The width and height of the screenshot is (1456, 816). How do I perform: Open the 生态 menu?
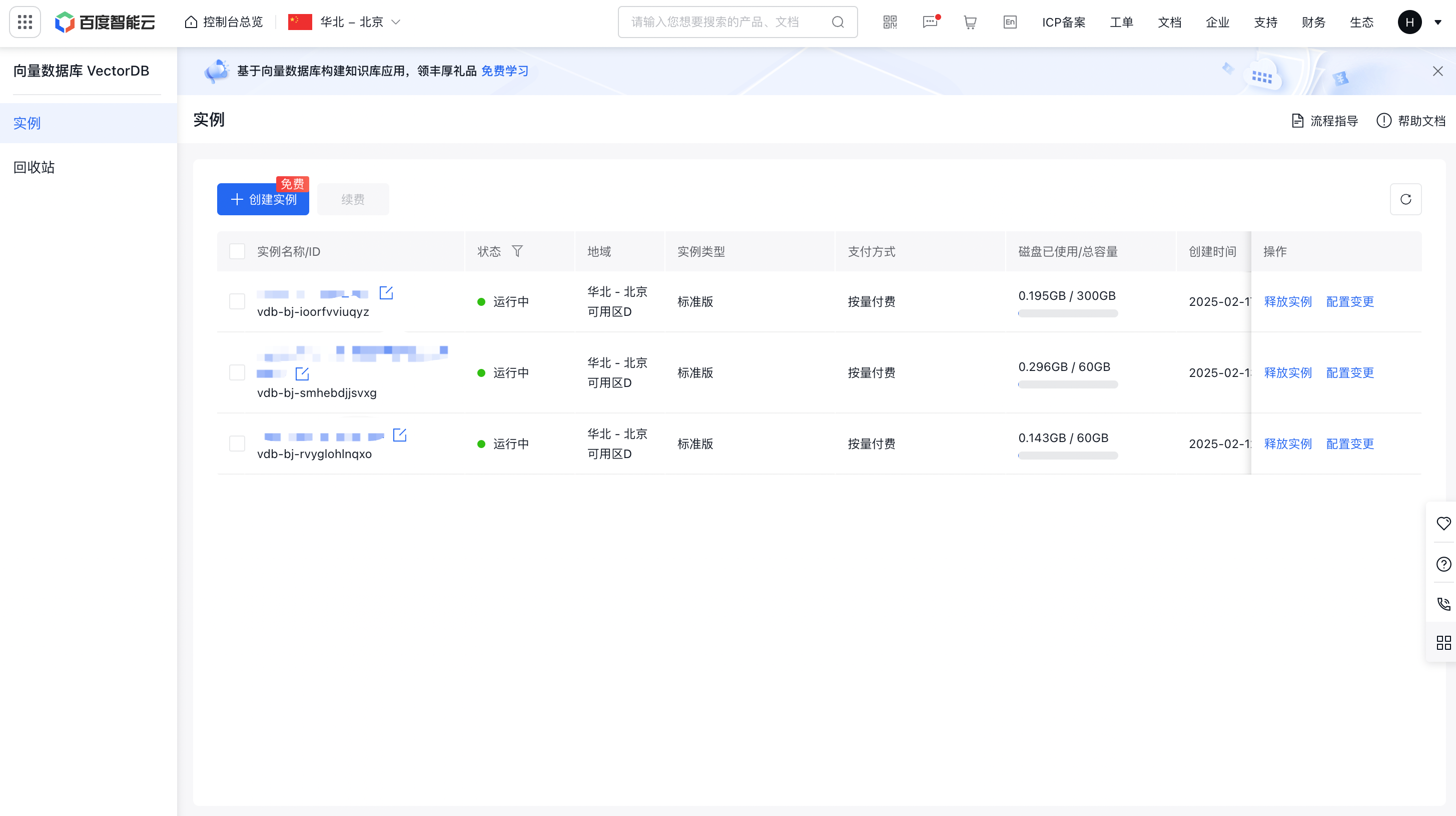coord(1361,22)
